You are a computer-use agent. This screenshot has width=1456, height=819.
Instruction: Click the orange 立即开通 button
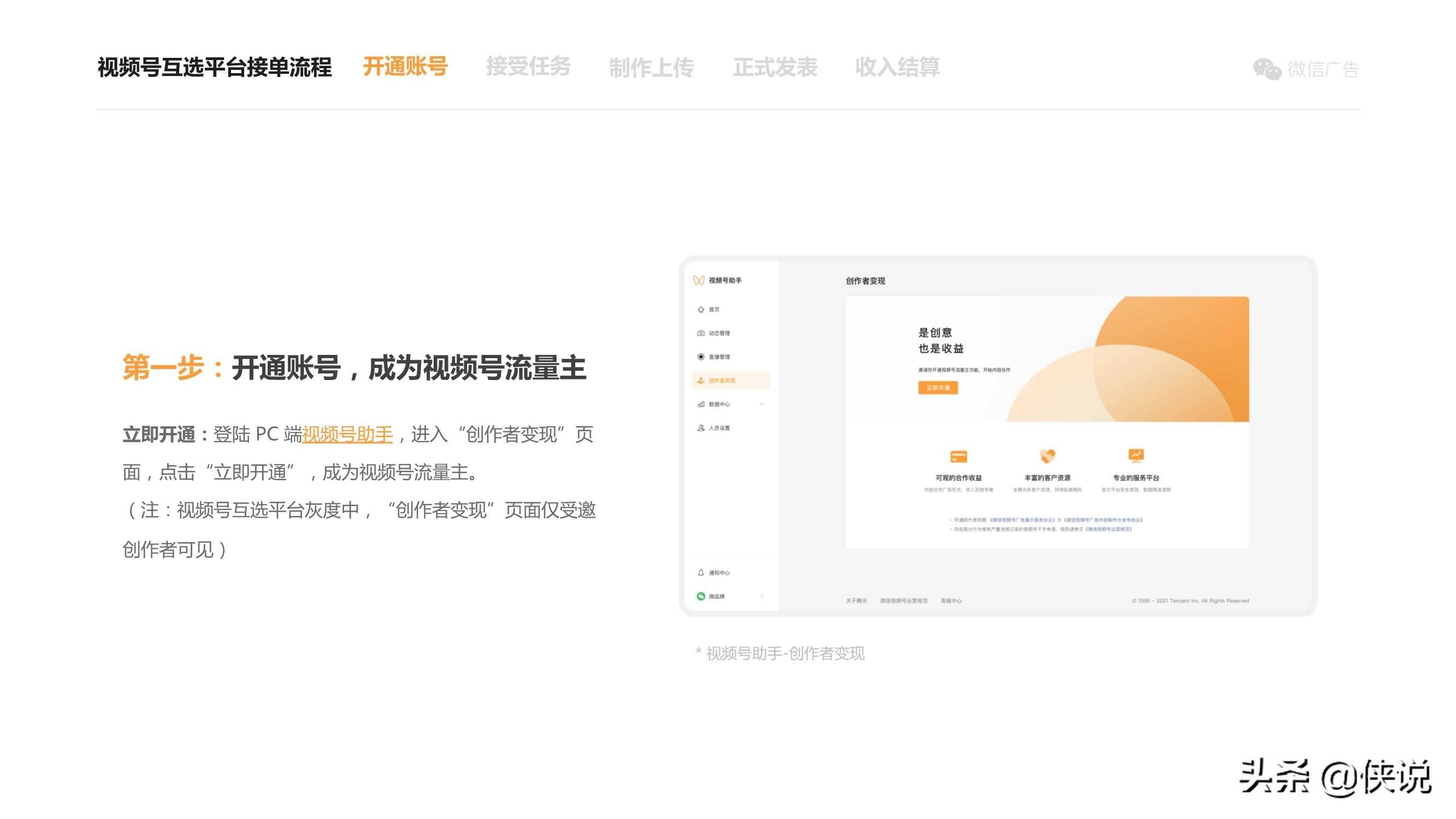938,388
